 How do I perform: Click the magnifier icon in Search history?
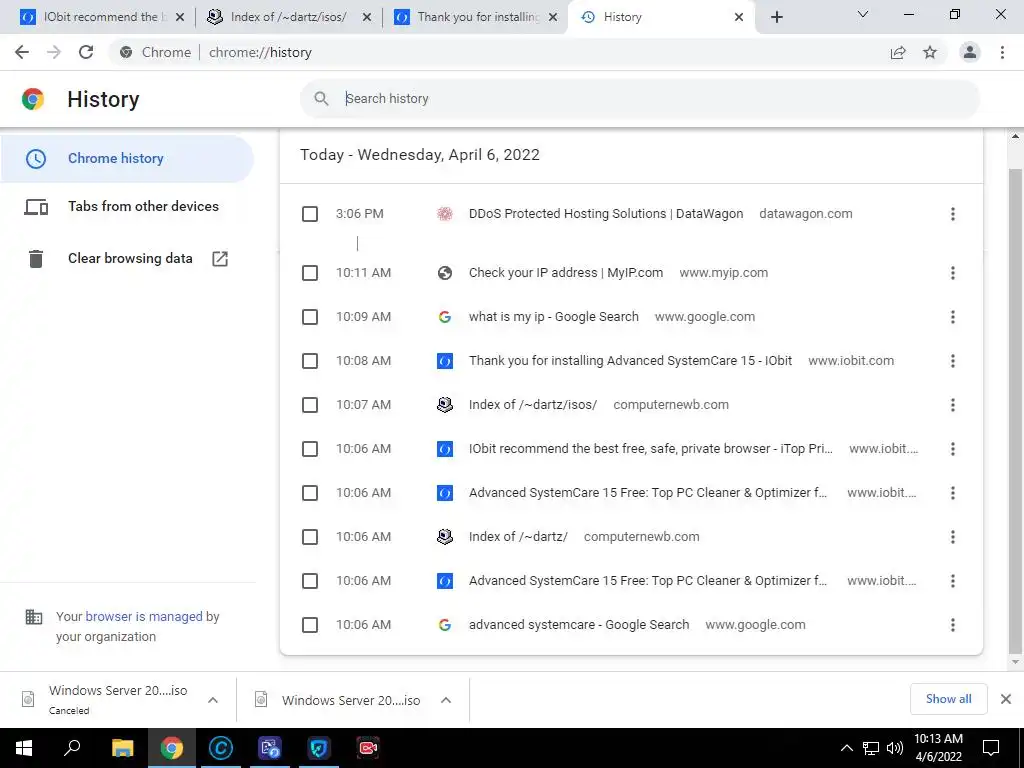321,99
